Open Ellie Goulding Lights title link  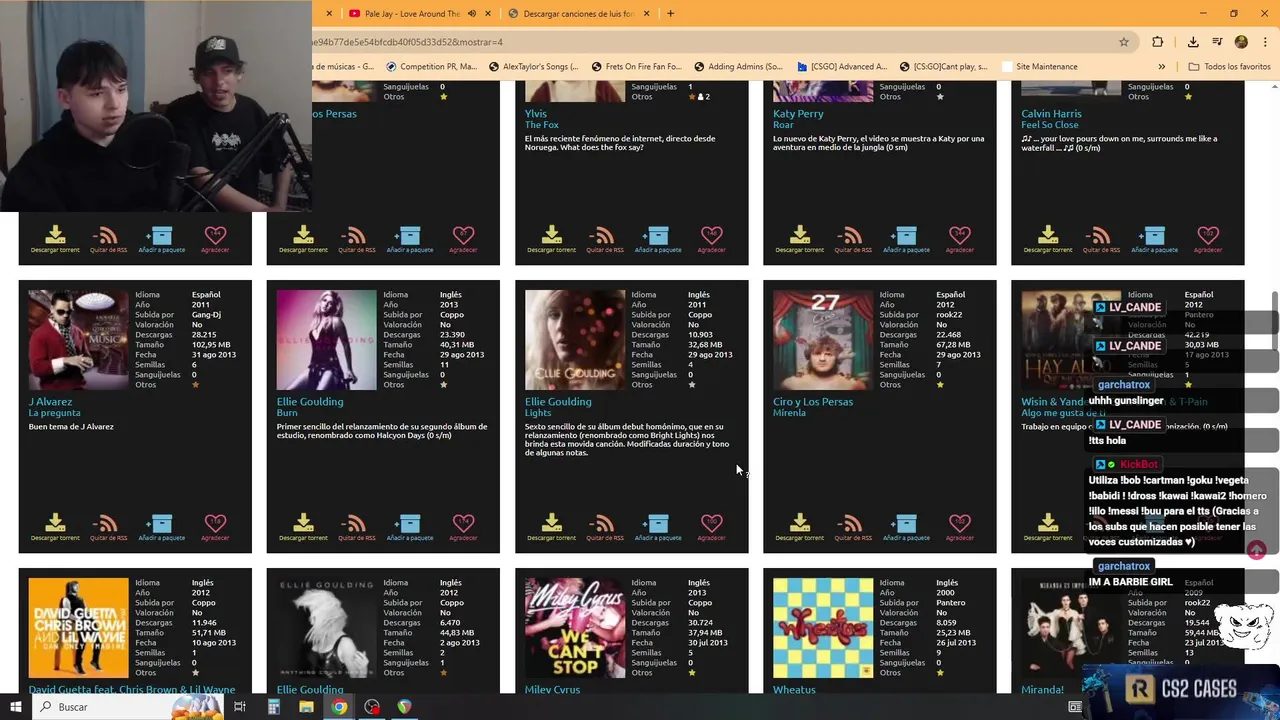538,413
